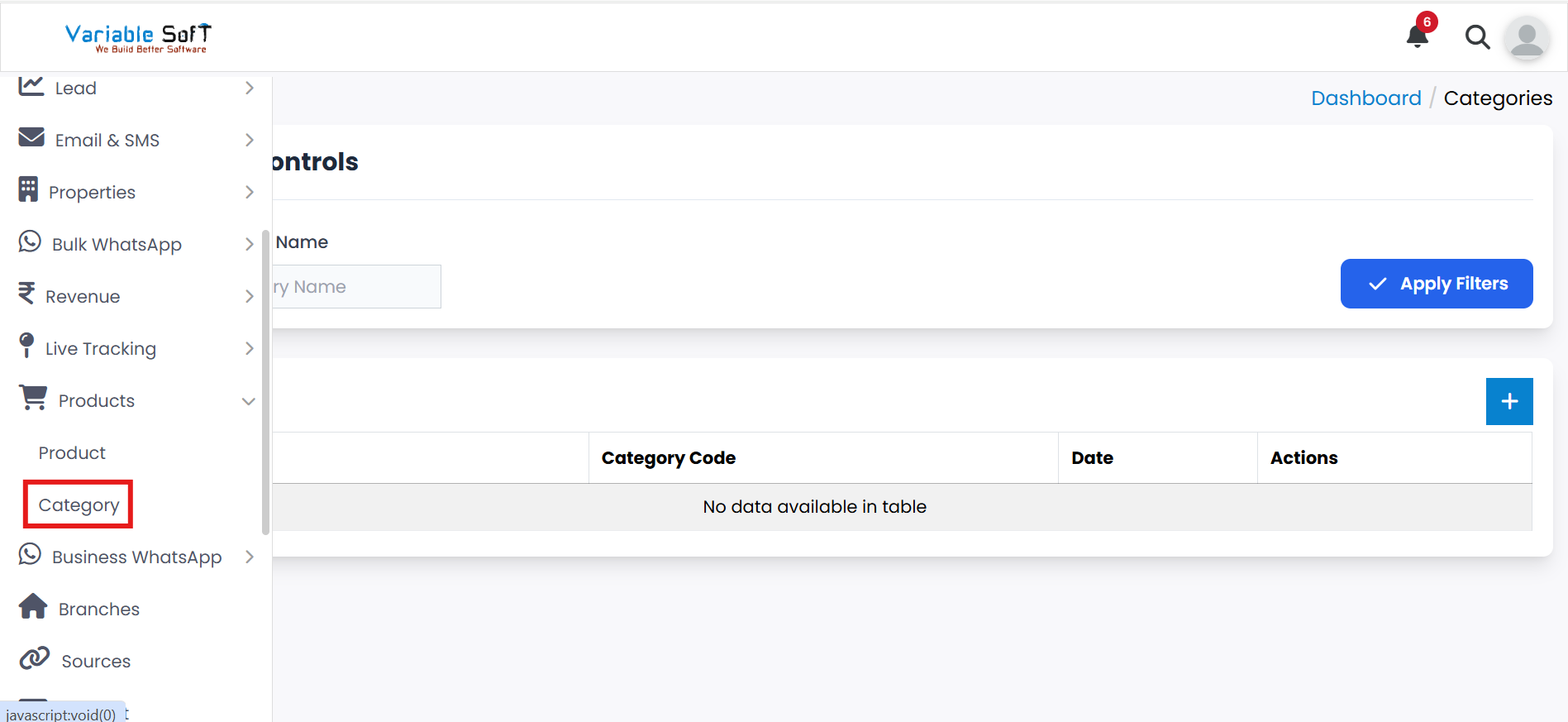Click the Email & SMS envelope icon
The height and width of the screenshot is (722, 1568).
(x=31, y=137)
